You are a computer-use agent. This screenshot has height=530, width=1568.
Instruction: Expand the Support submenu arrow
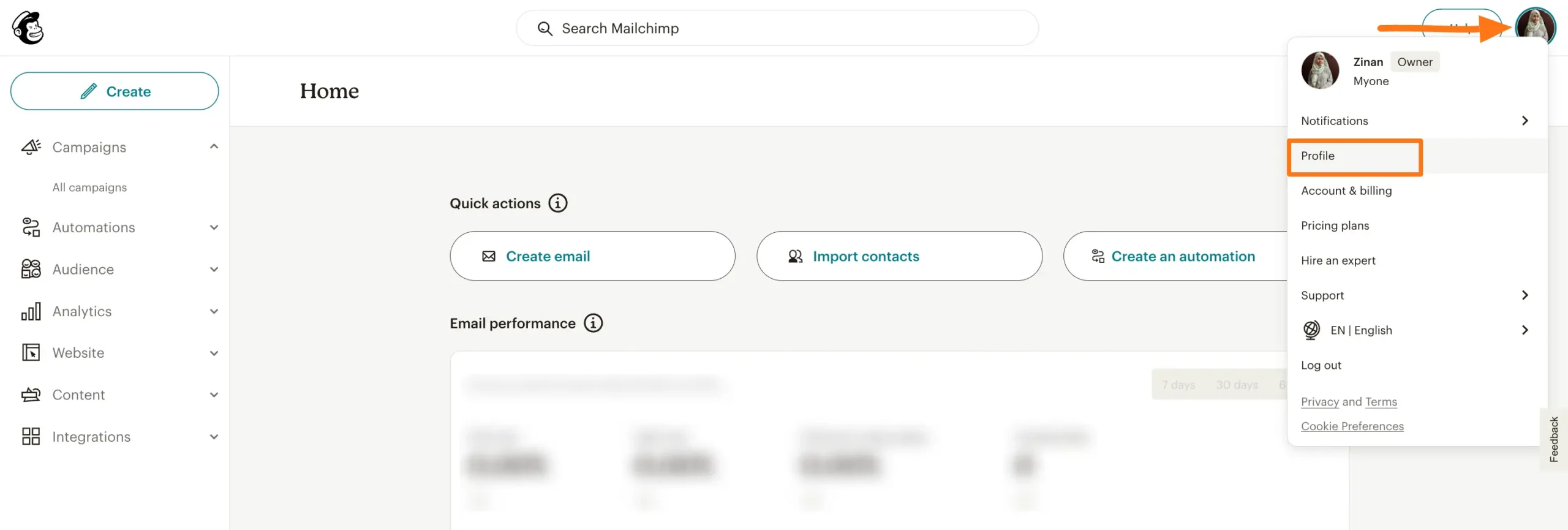pos(1525,295)
